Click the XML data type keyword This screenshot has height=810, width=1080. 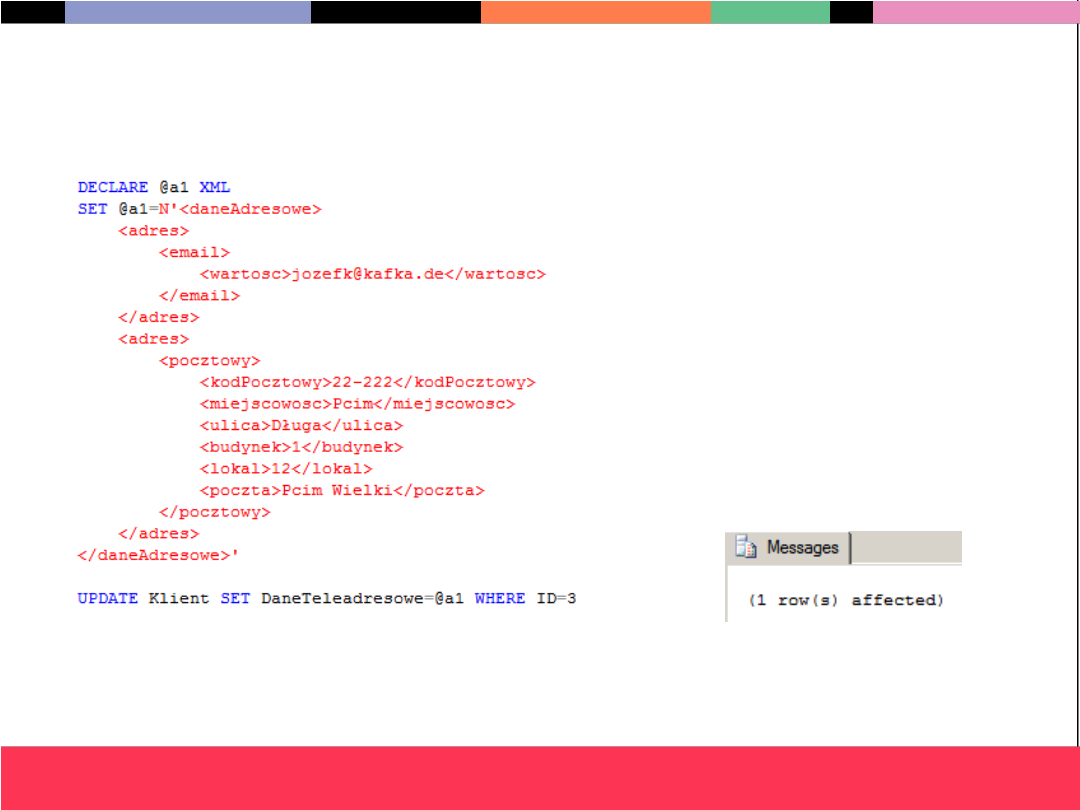point(215,187)
